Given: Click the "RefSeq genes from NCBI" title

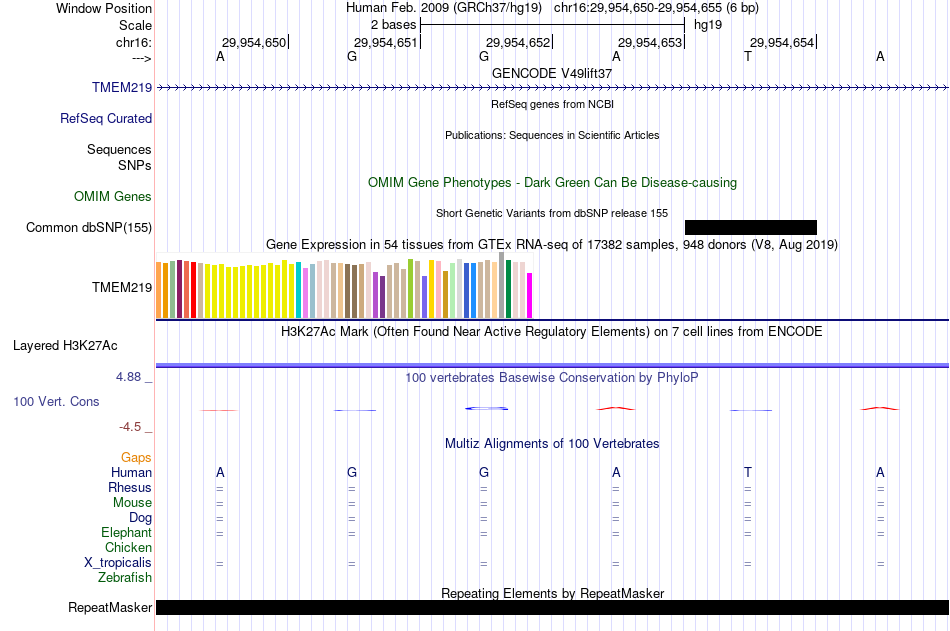Looking at the screenshot, I should (553, 104).
